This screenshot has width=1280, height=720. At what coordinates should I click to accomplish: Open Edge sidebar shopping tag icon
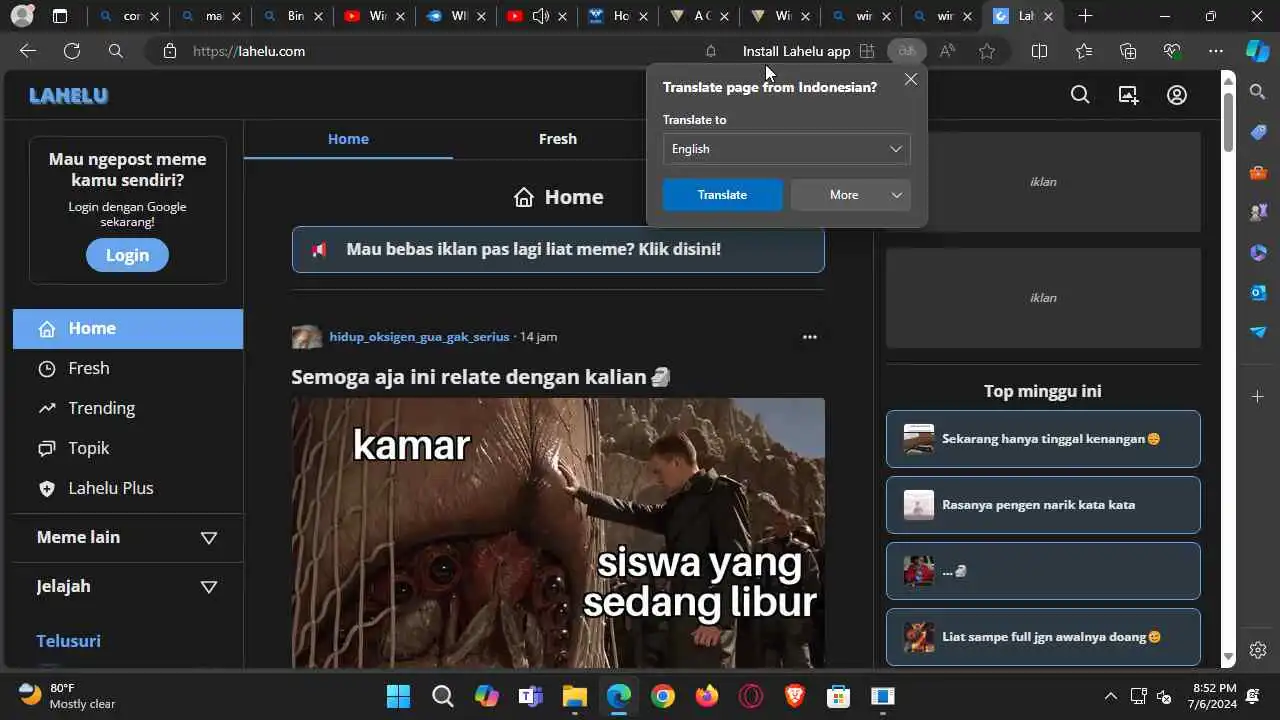tap(1258, 132)
